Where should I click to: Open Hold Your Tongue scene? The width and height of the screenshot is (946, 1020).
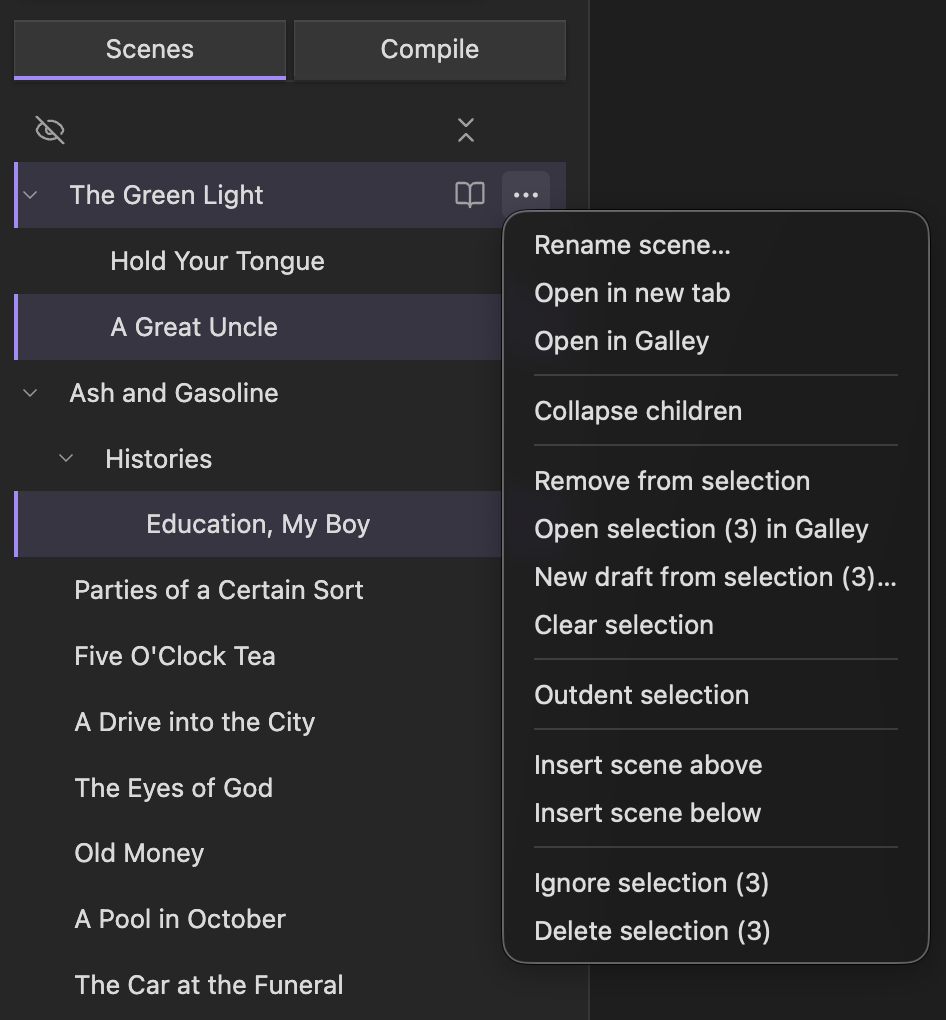(x=217, y=261)
